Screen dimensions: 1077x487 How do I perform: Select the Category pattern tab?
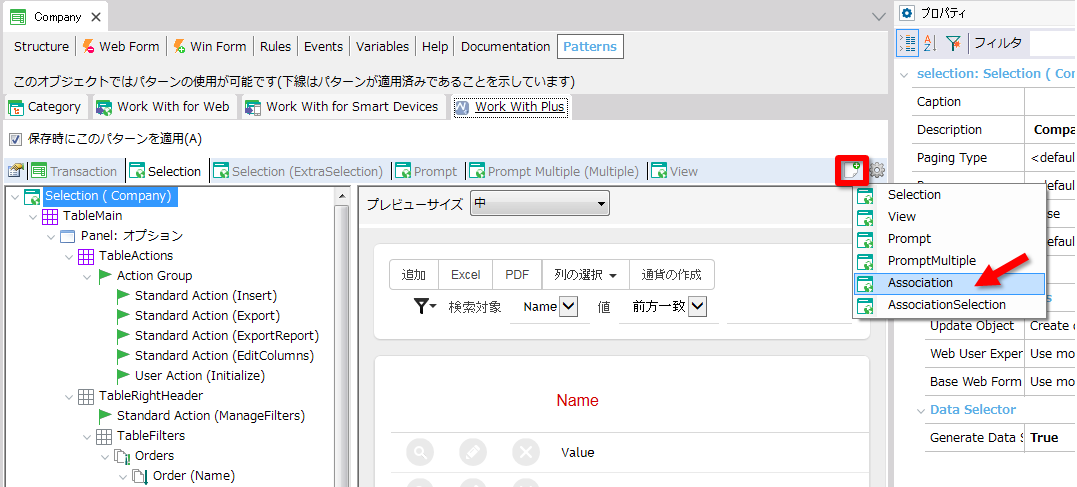pyautogui.click(x=45, y=107)
